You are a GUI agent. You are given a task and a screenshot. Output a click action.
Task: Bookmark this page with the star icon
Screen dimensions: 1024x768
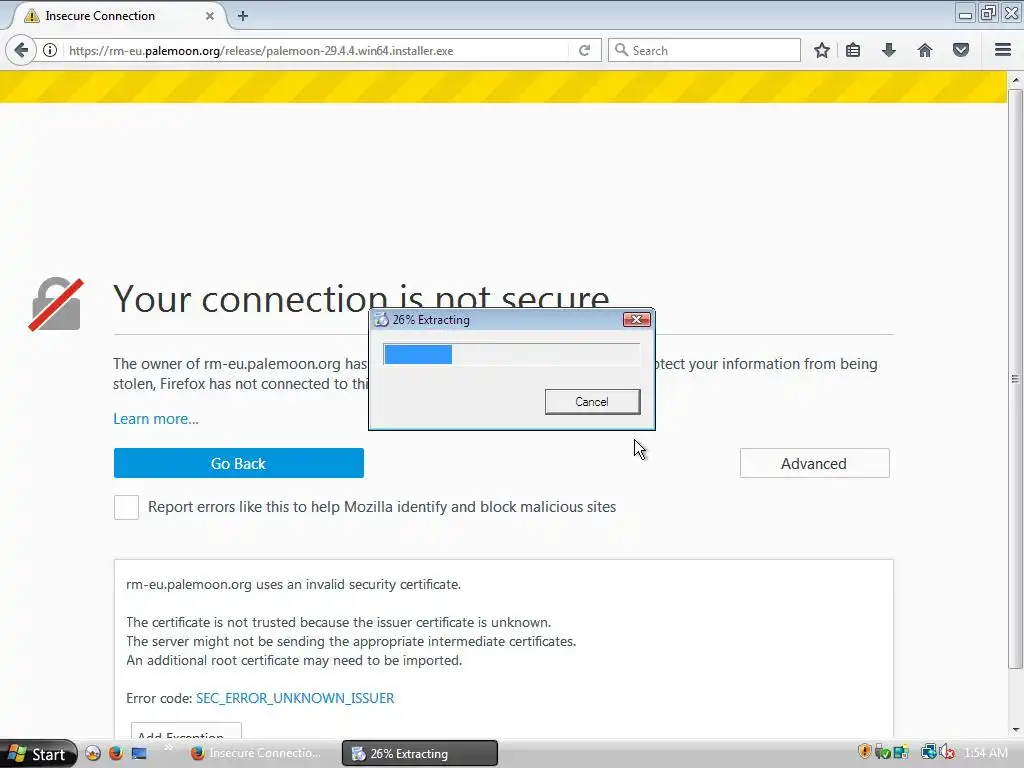[x=822, y=50]
